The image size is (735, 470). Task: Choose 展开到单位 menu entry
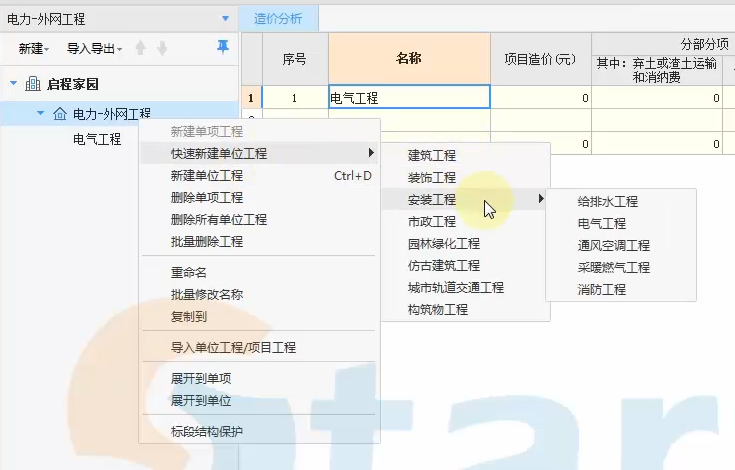pos(260,401)
